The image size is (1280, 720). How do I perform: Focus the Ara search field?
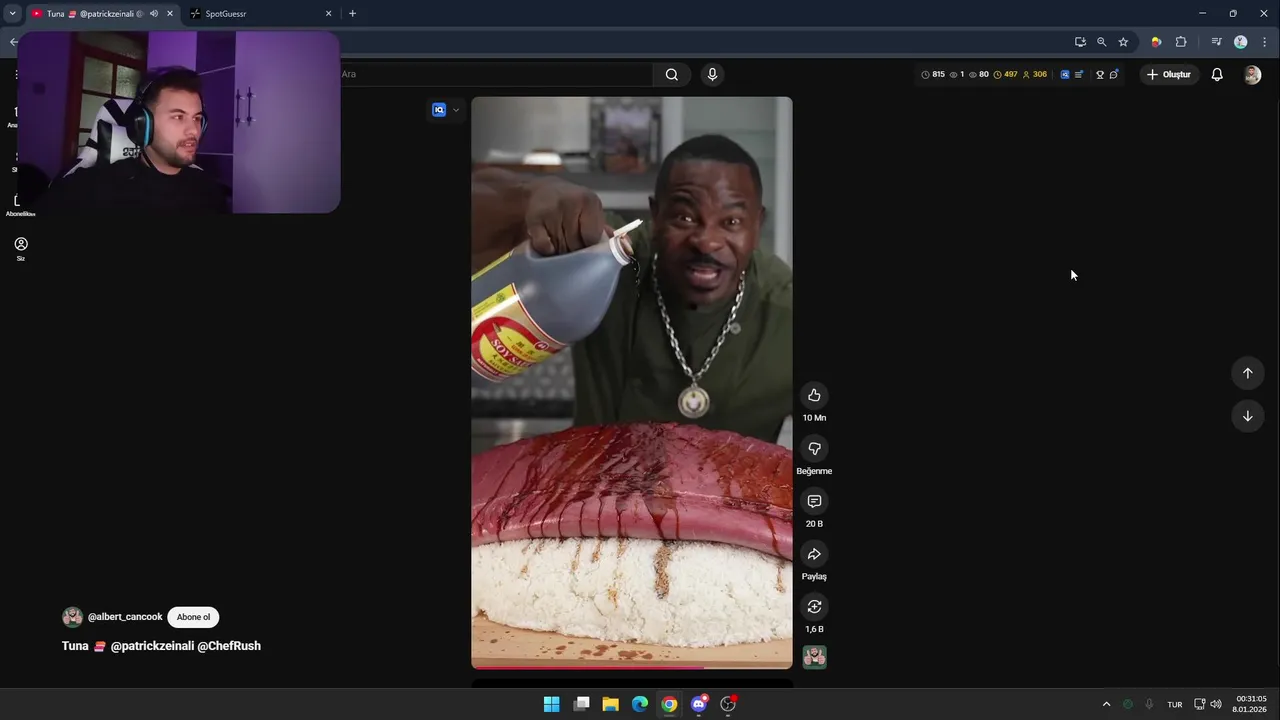coord(495,74)
